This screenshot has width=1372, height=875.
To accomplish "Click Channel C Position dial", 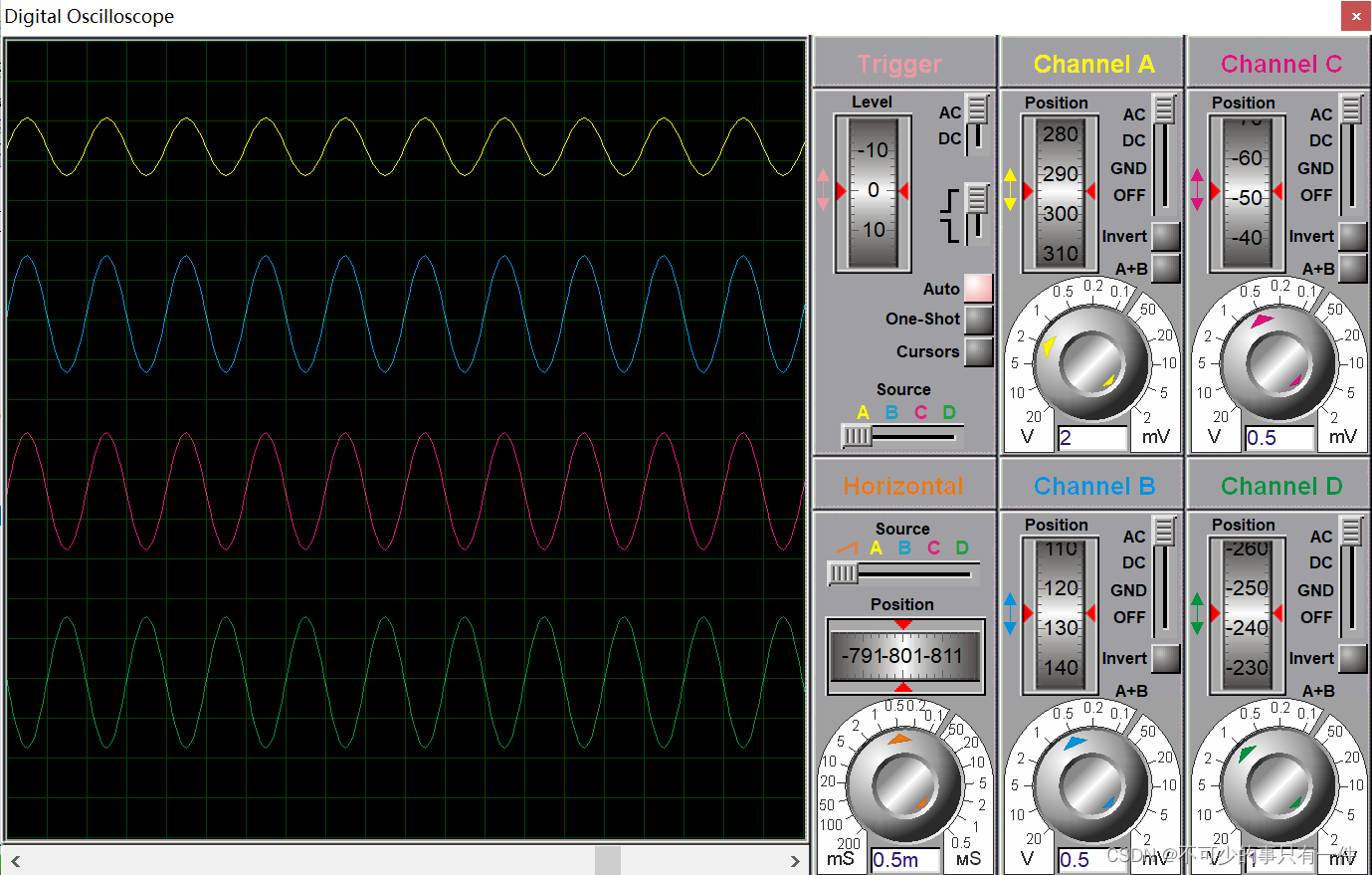I will click(1247, 193).
